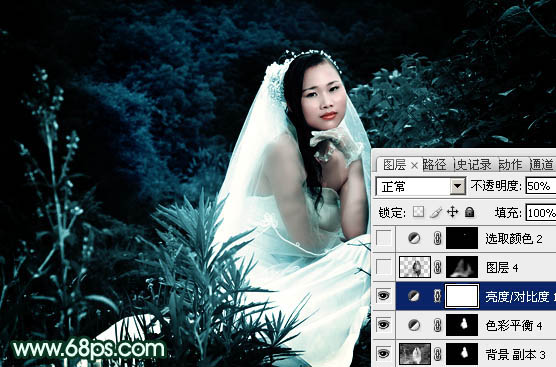556x367 pixels.
Task: Select the 图层 4 layer thumbnail
Action: (415, 267)
